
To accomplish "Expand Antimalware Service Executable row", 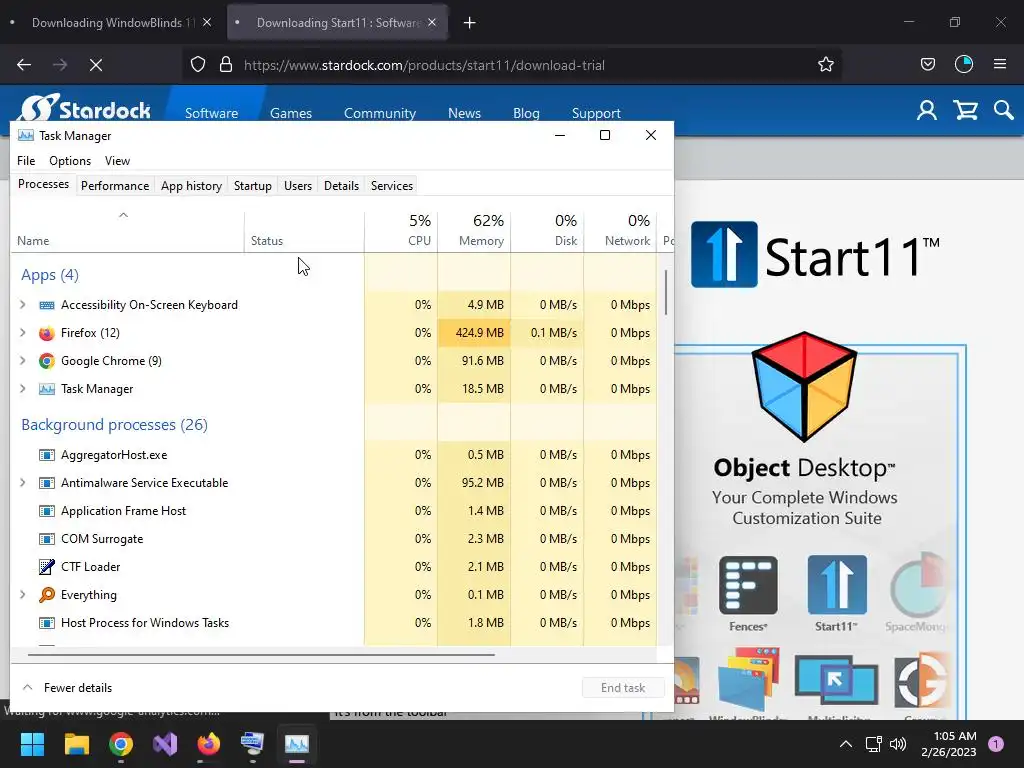I will point(23,483).
